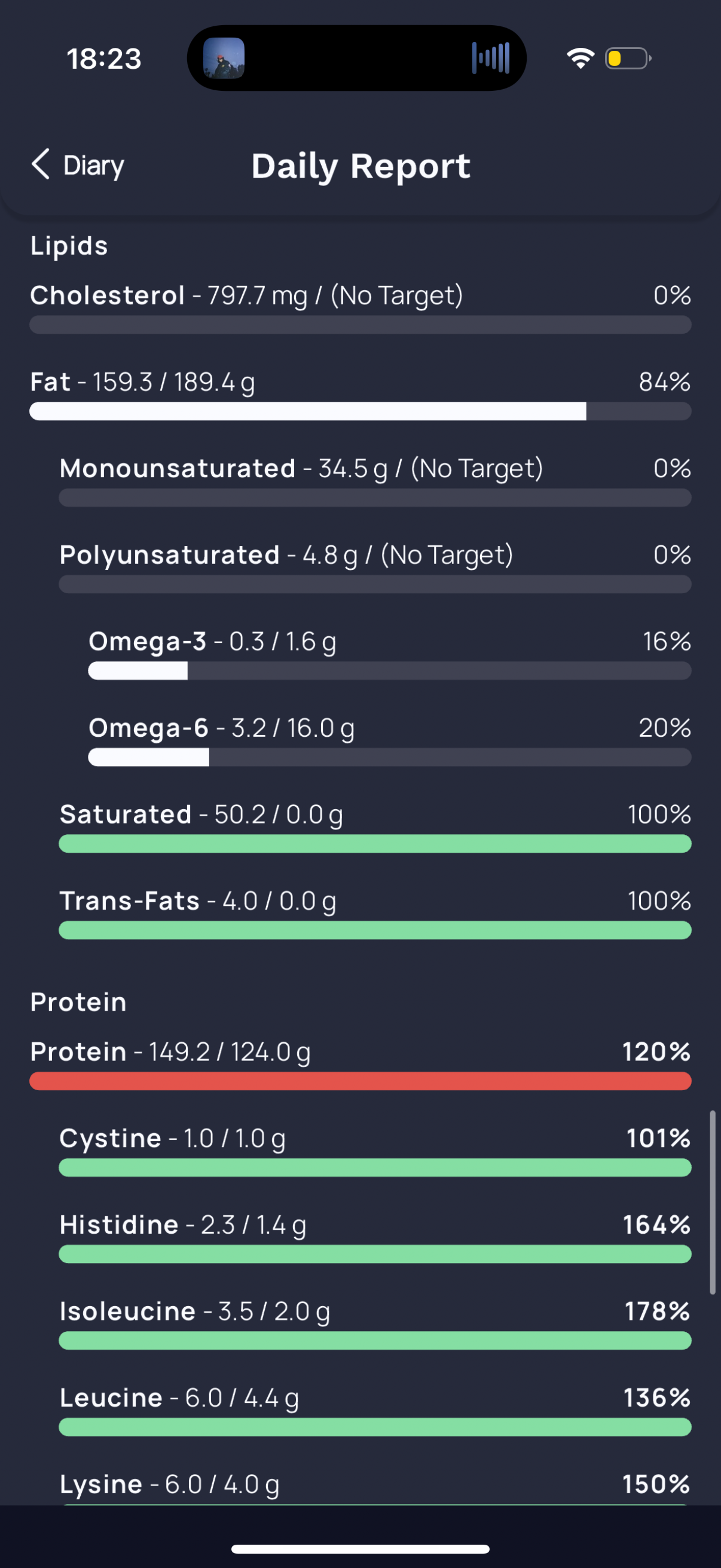721x1568 pixels.
Task: Tap the Fat progress bar
Action: (359, 411)
